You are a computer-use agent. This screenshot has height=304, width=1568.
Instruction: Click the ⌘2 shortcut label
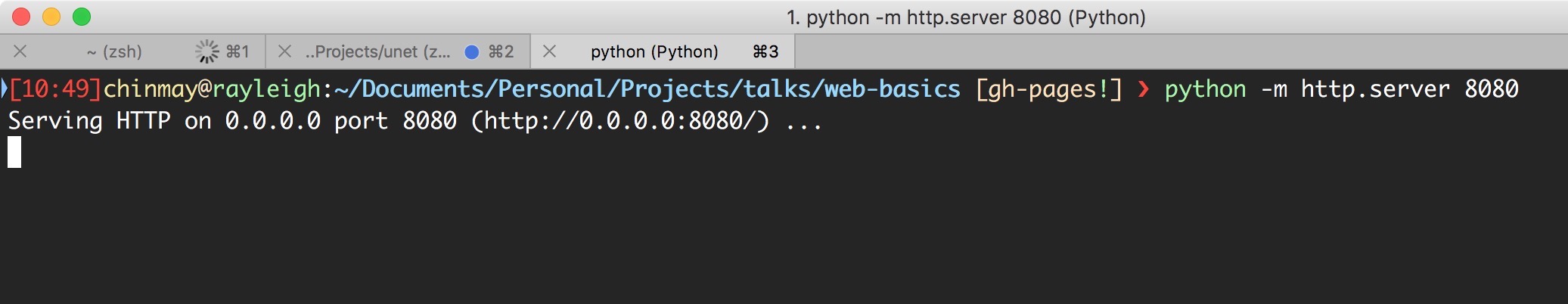[501, 51]
